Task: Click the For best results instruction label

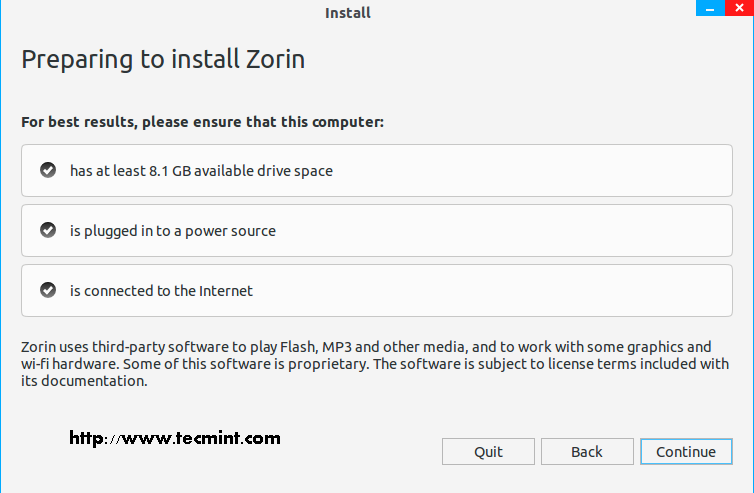Action: (x=202, y=122)
